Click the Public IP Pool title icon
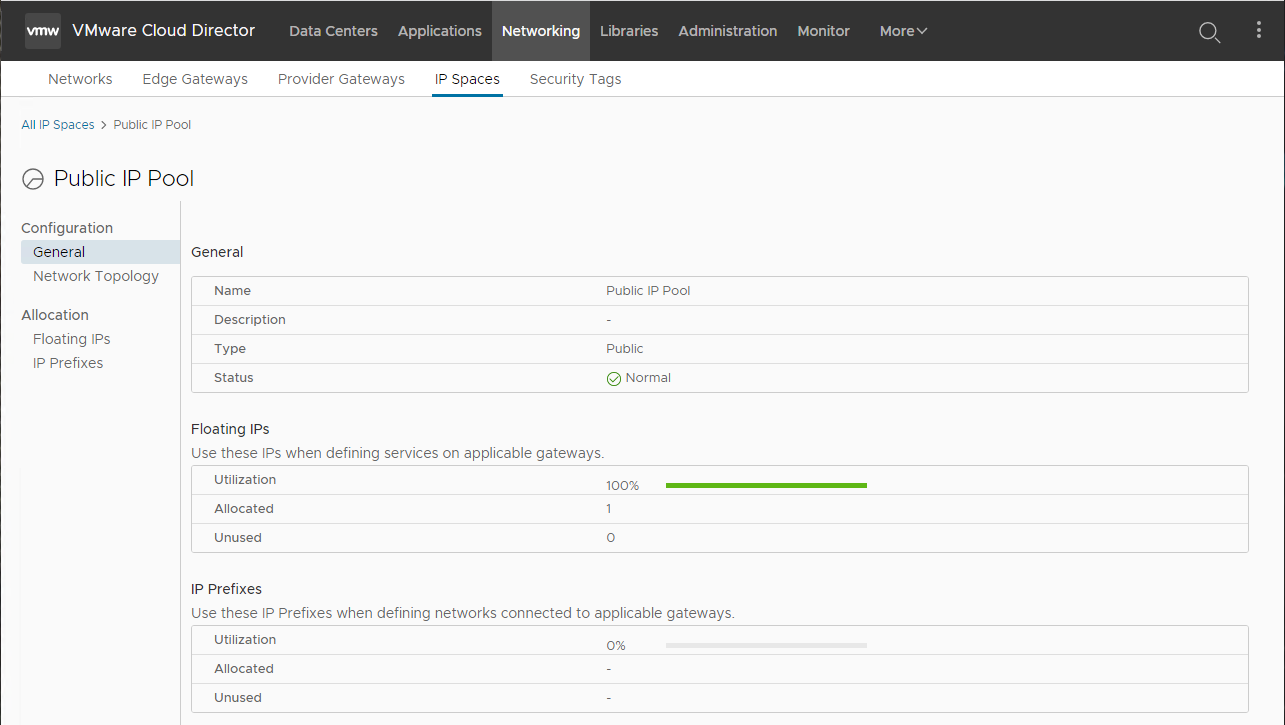This screenshot has height=725, width=1285. 33,180
